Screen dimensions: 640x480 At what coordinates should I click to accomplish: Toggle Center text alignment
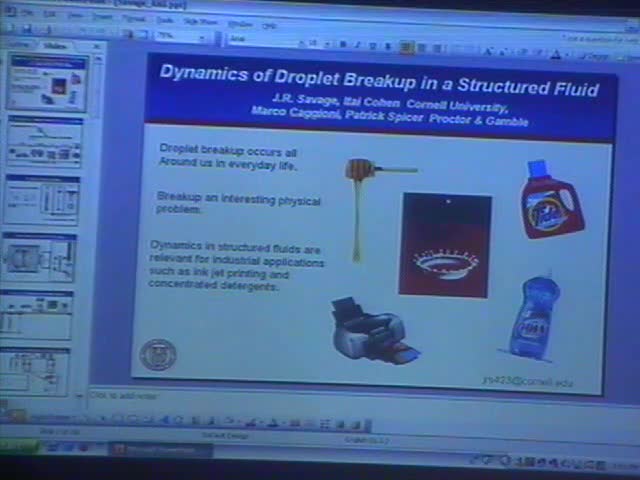coord(422,49)
